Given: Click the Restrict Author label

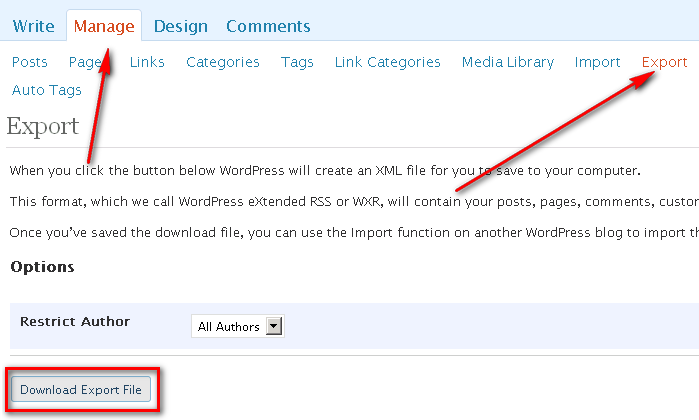Looking at the screenshot, I should (75, 321).
